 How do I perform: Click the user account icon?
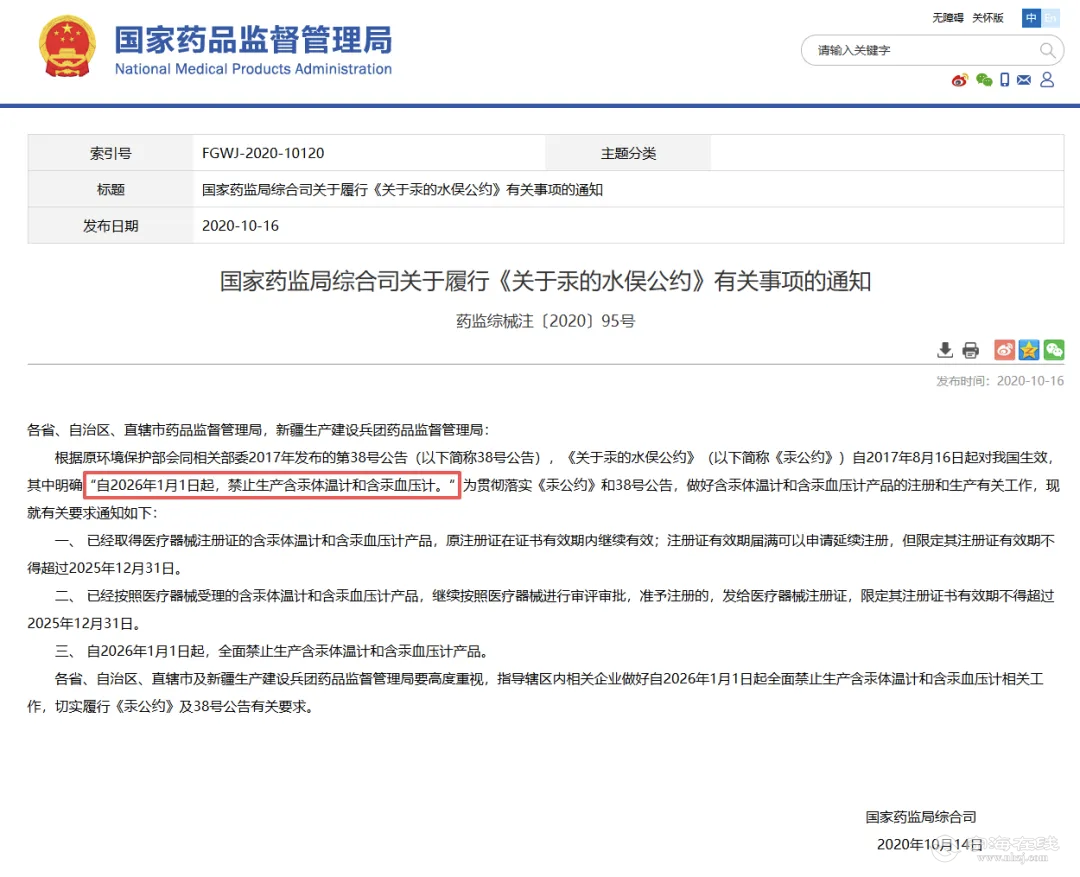tap(1047, 80)
